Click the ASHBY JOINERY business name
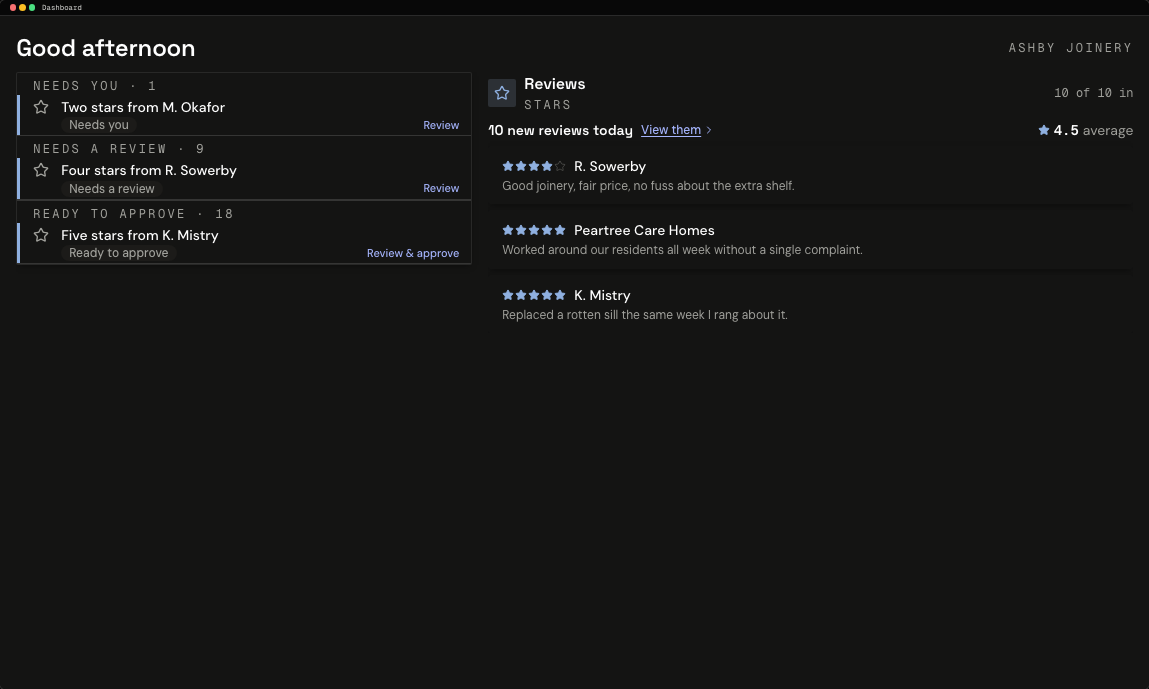The height and width of the screenshot is (689, 1149). click(x=1071, y=48)
